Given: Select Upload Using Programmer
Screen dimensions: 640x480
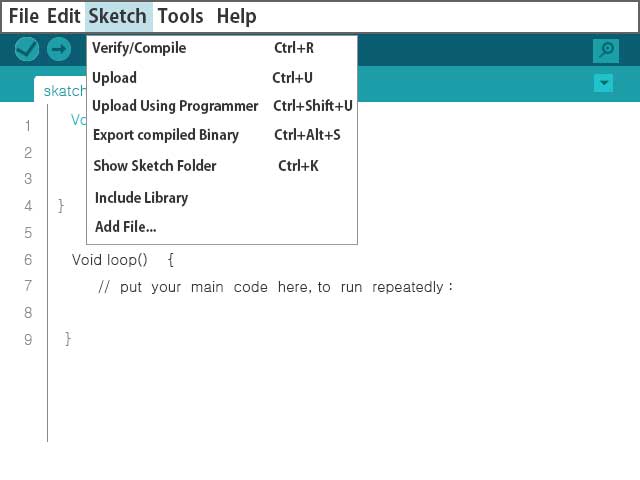Looking at the screenshot, I should 222,106.
